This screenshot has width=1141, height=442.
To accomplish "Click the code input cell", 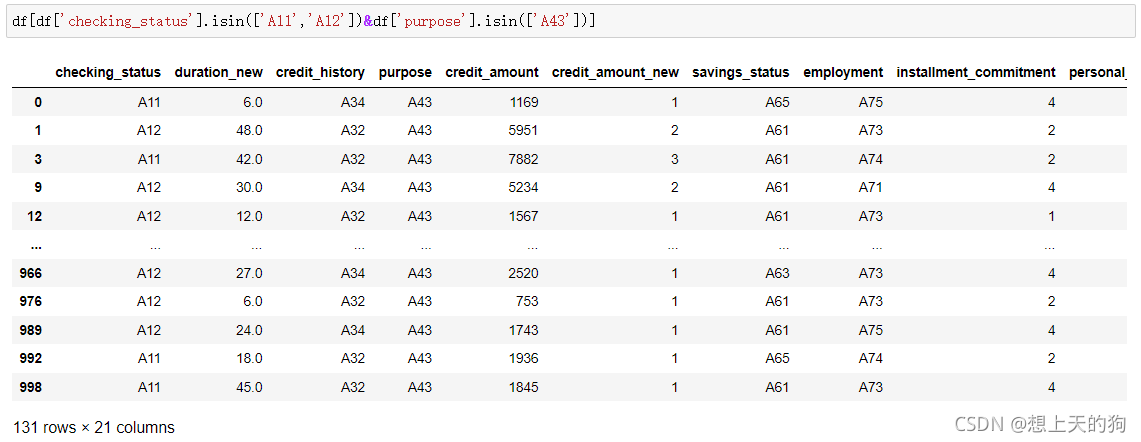I will point(570,21).
